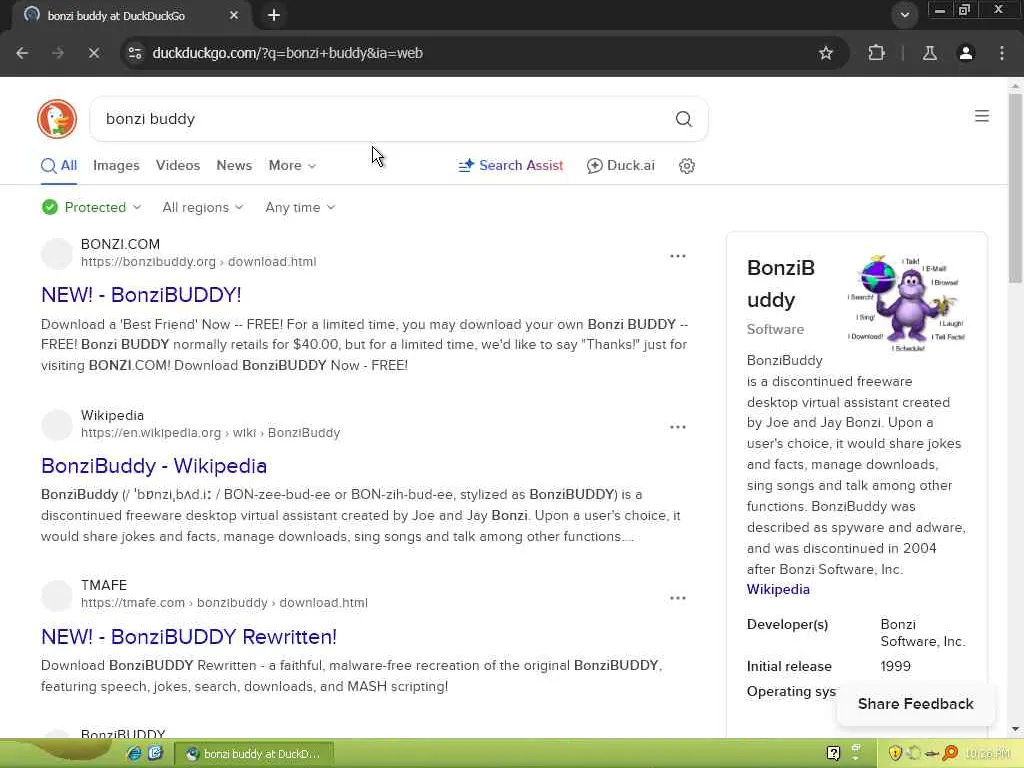Open NEW! - BonziBUDDY! result link

[x=141, y=295]
